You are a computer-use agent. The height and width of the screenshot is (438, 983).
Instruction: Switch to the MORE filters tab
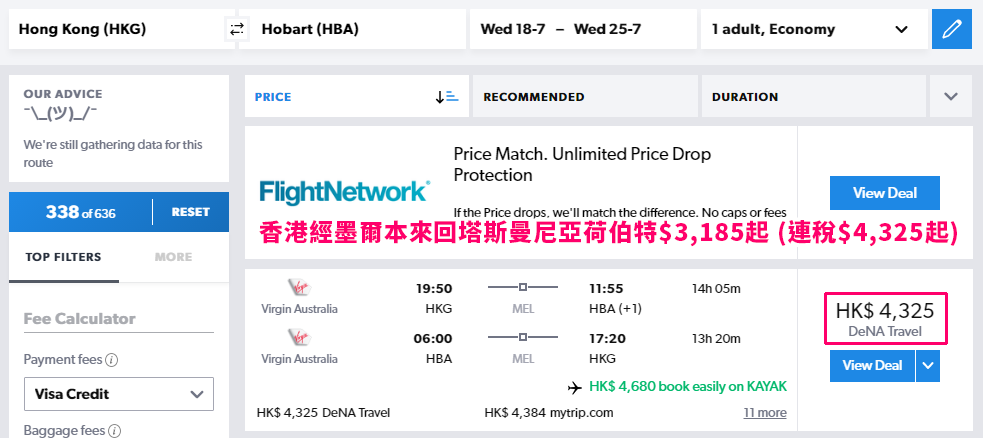click(174, 257)
